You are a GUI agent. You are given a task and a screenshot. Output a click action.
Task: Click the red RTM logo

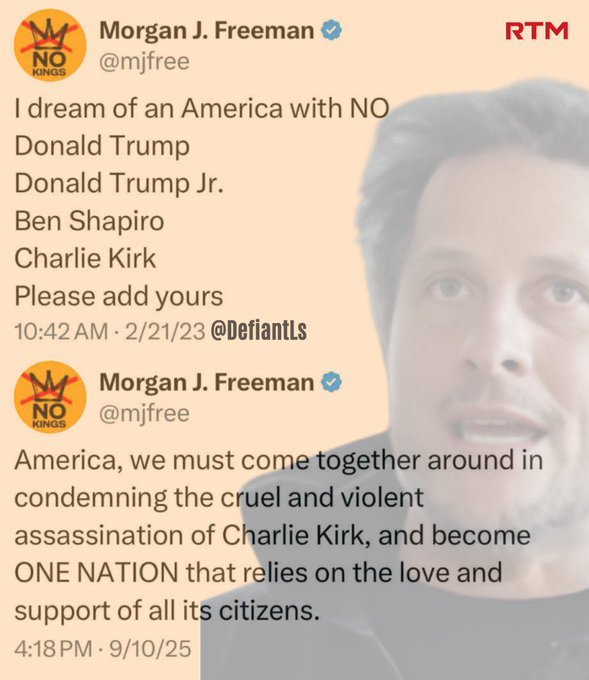(x=537, y=31)
